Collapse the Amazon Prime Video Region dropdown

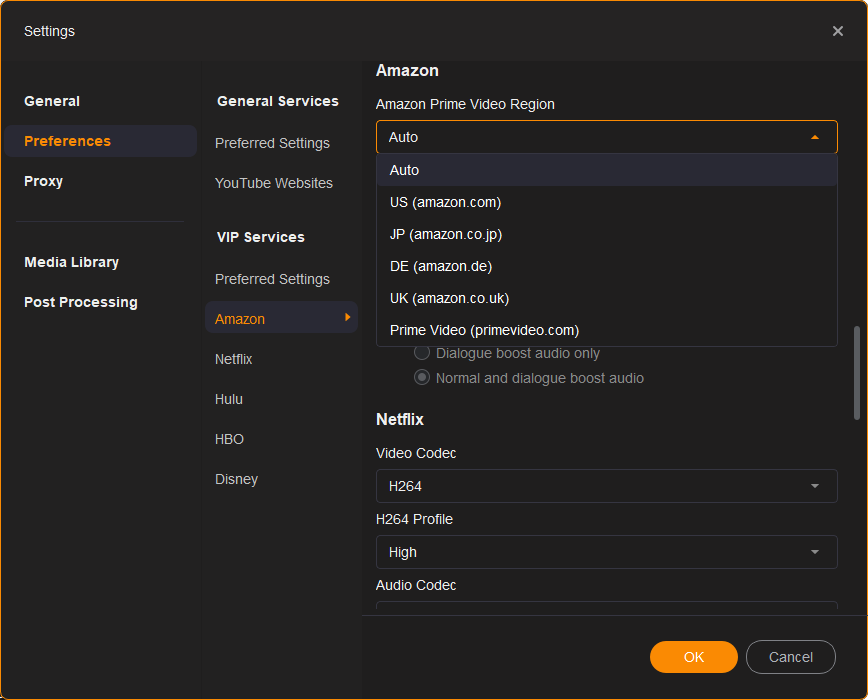coord(815,137)
